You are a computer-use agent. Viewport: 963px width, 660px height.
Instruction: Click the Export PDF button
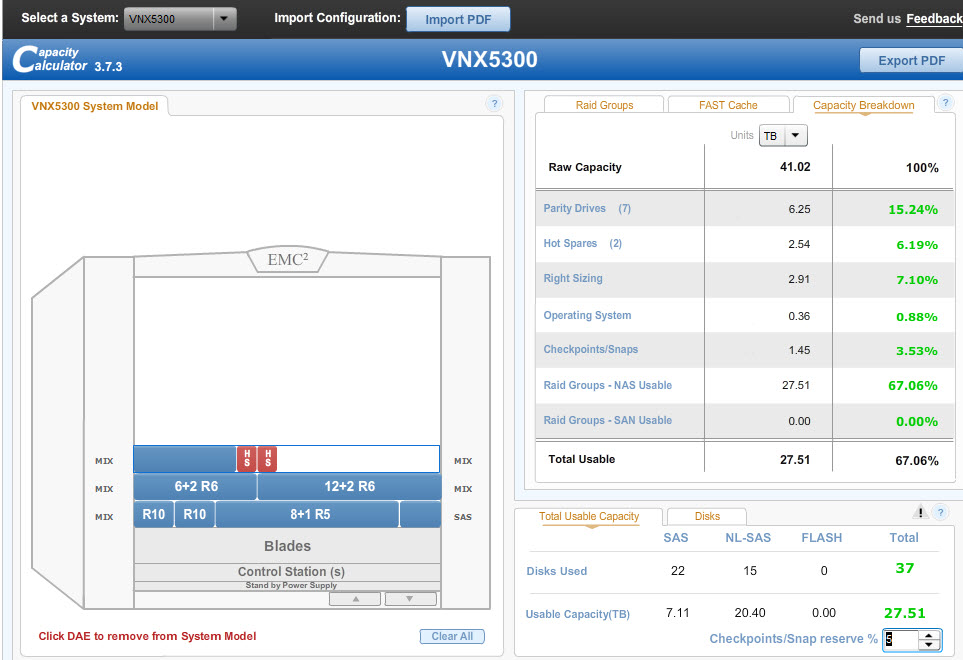coord(911,61)
